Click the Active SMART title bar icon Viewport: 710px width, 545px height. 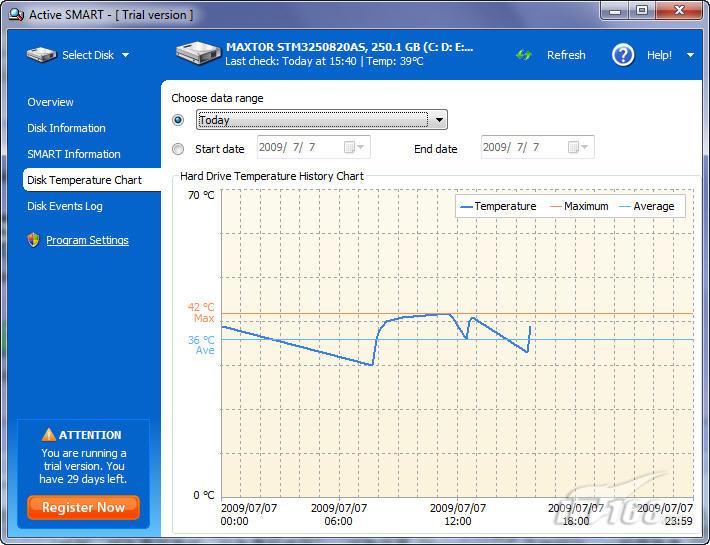click(x=16, y=14)
